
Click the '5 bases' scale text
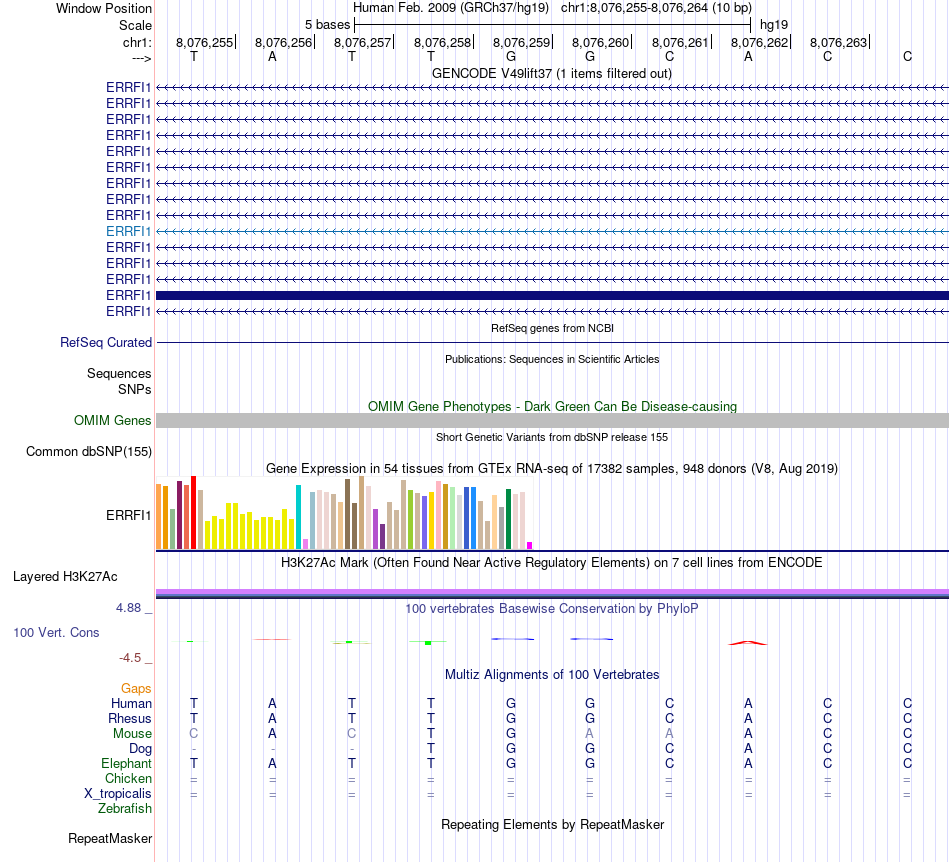(x=327, y=25)
